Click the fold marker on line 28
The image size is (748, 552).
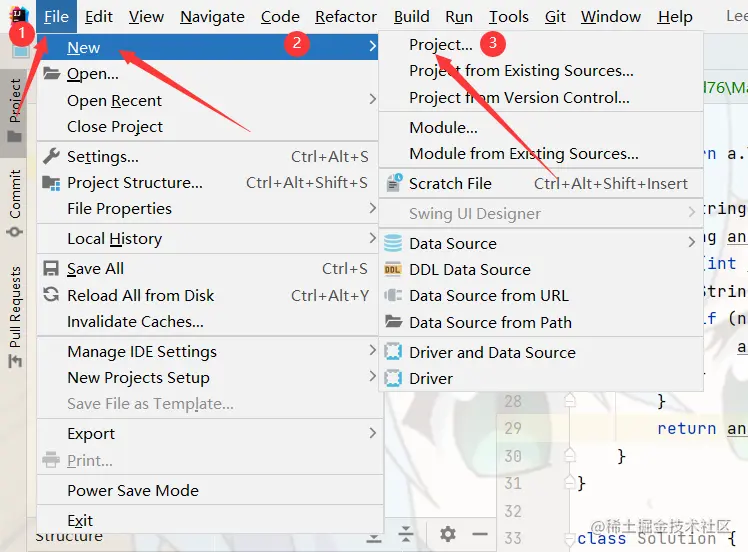(x=570, y=400)
